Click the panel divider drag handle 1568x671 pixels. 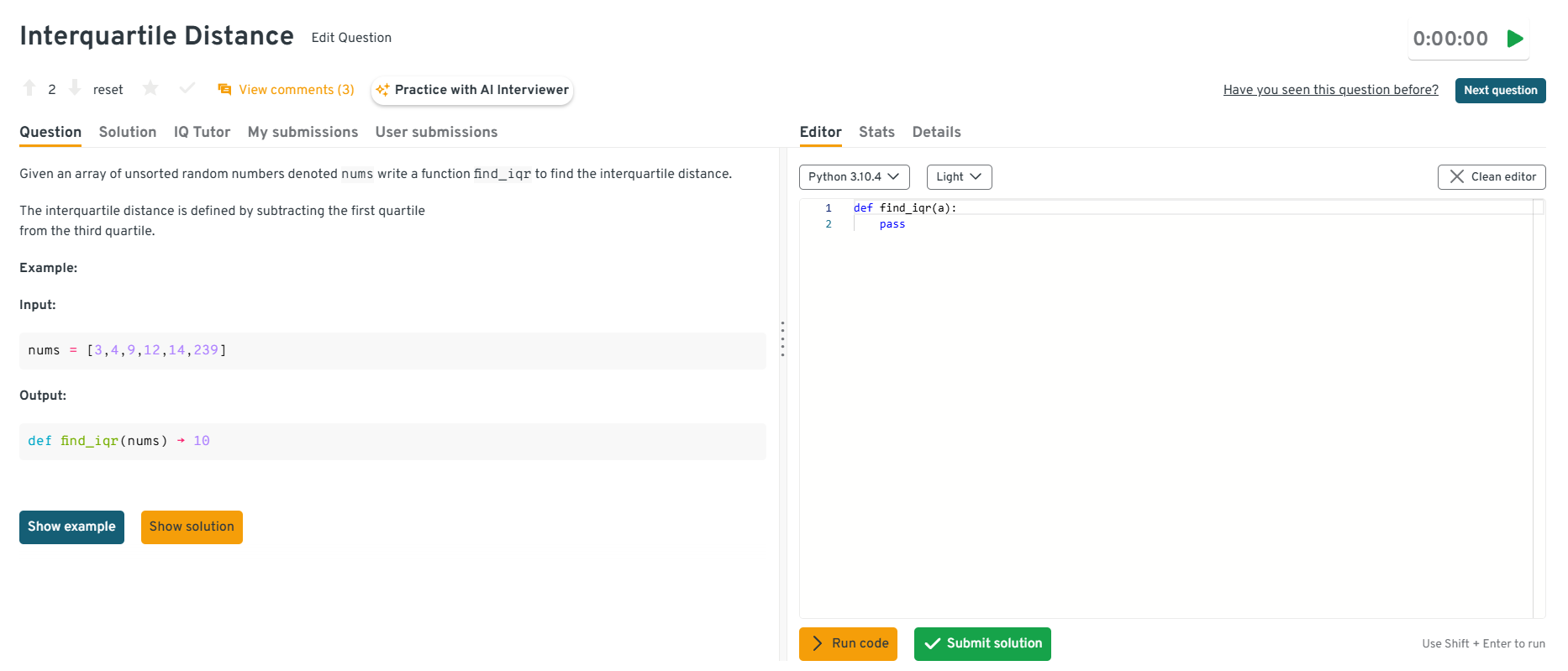[782, 338]
